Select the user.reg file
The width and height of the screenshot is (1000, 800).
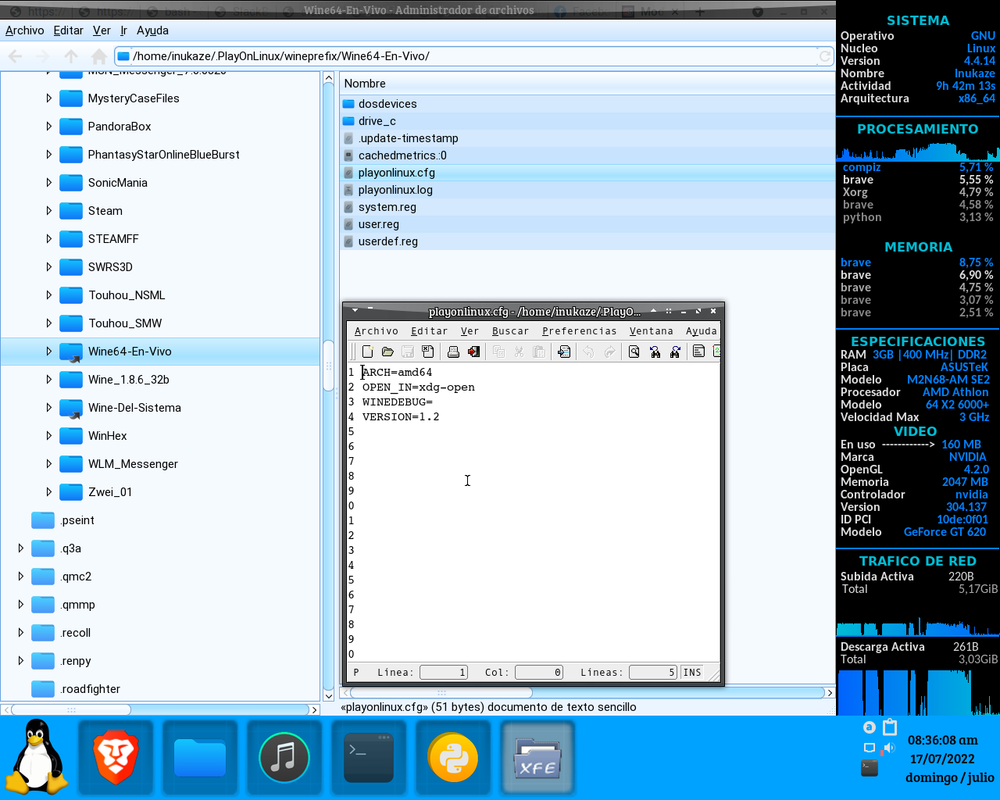pos(378,224)
